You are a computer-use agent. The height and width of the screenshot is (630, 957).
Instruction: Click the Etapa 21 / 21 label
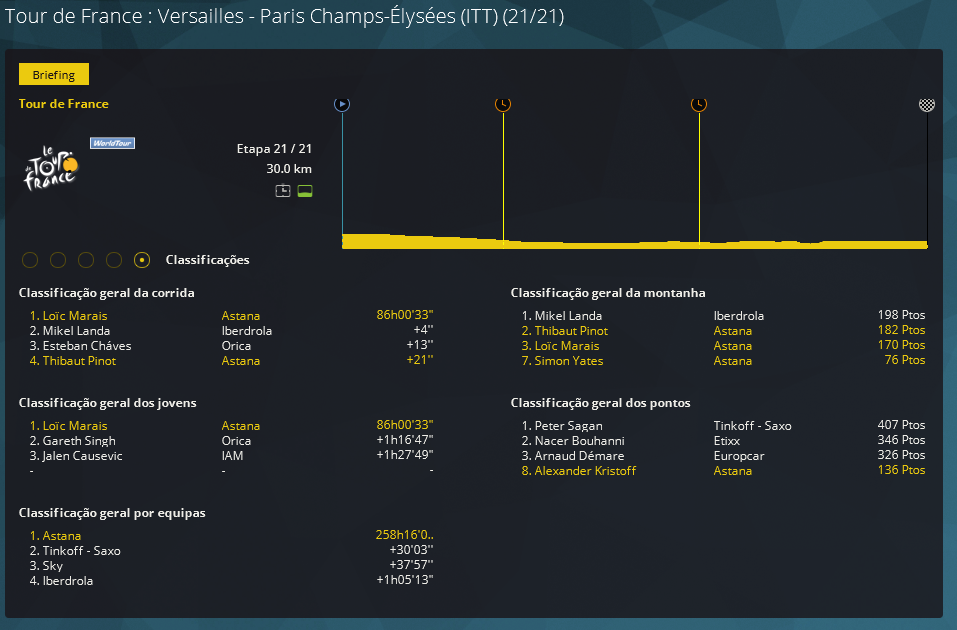tap(274, 149)
